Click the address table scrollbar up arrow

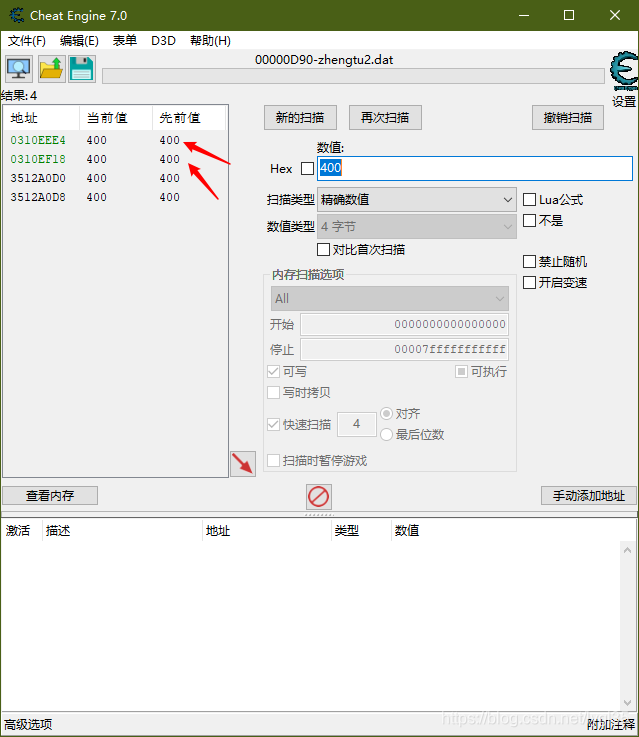628,549
